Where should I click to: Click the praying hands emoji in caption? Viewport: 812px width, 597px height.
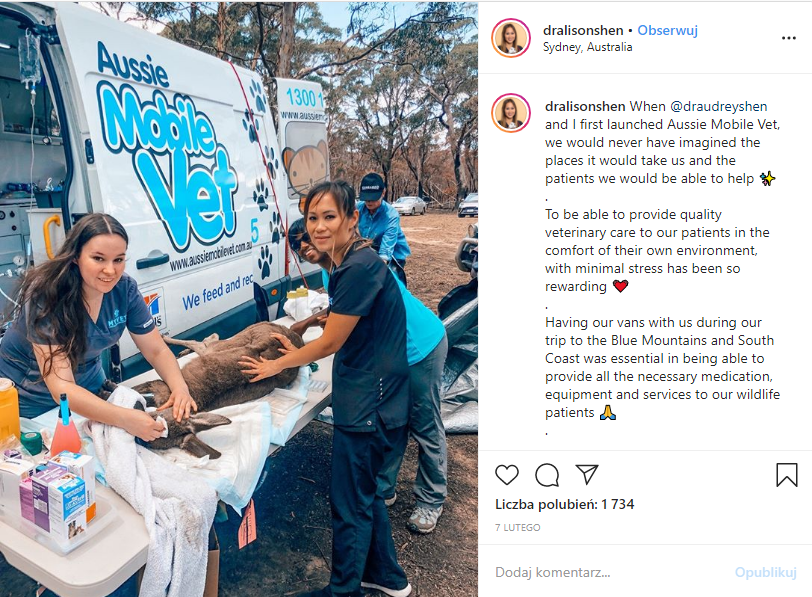point(607,413)
